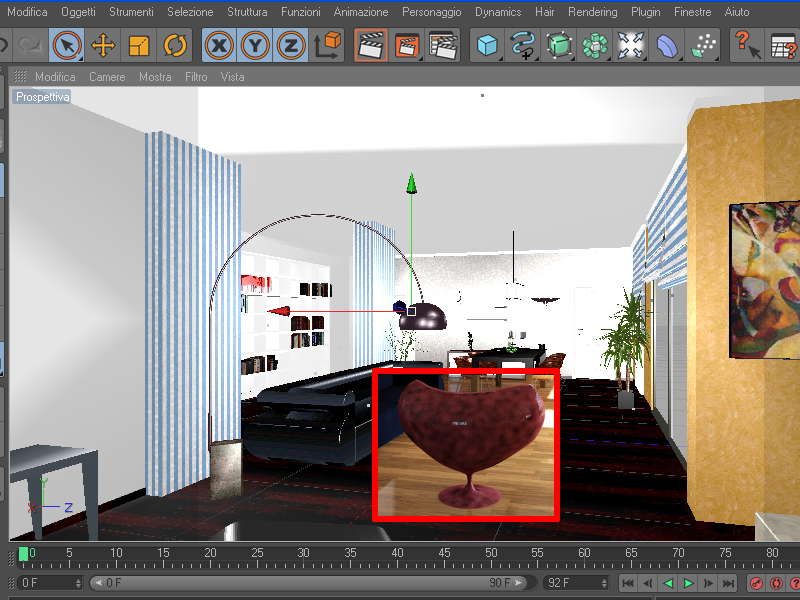Activate the Move tool
800x600 pixels.
(x=103, y=45)
